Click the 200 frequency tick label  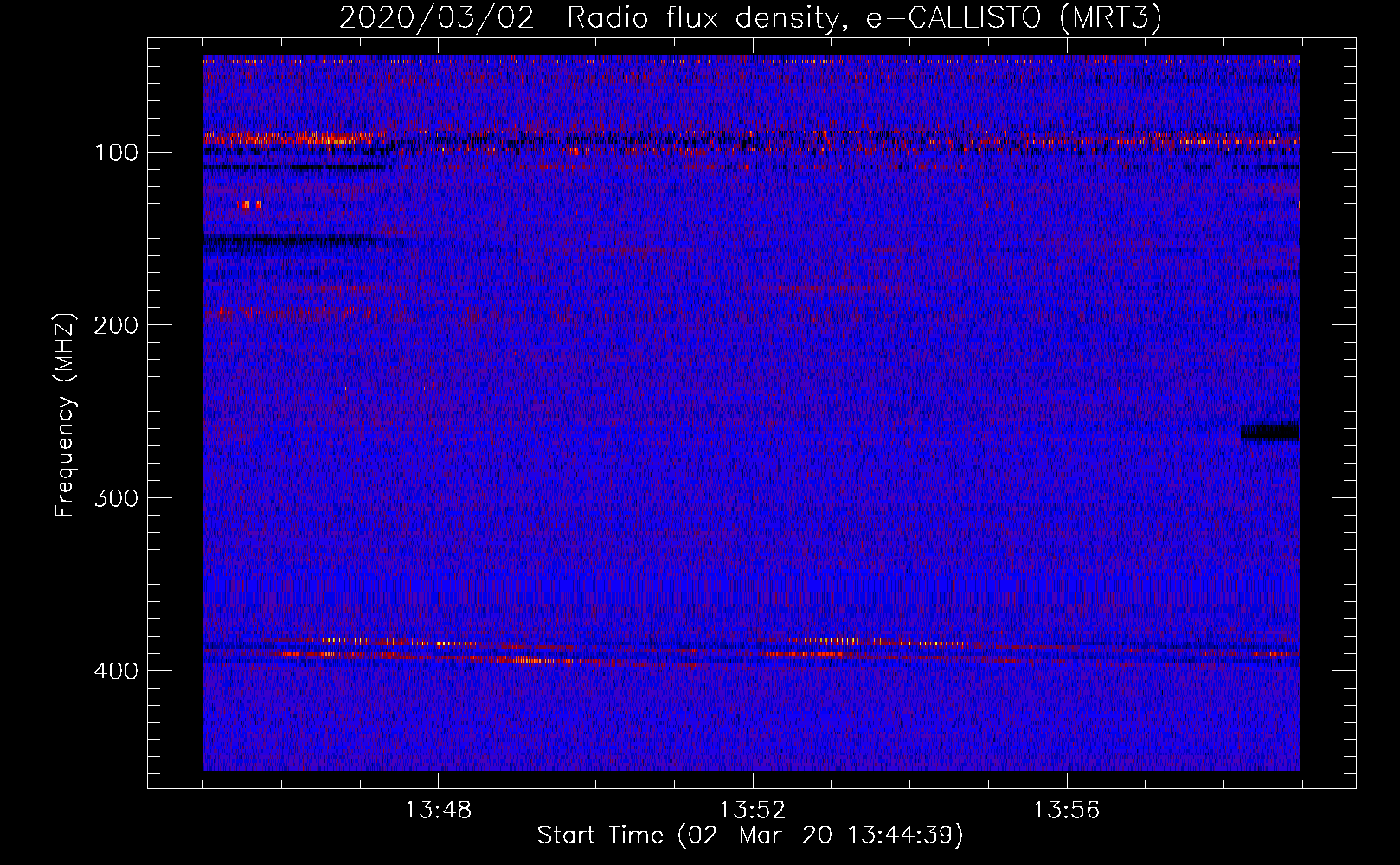pos(116,325)
